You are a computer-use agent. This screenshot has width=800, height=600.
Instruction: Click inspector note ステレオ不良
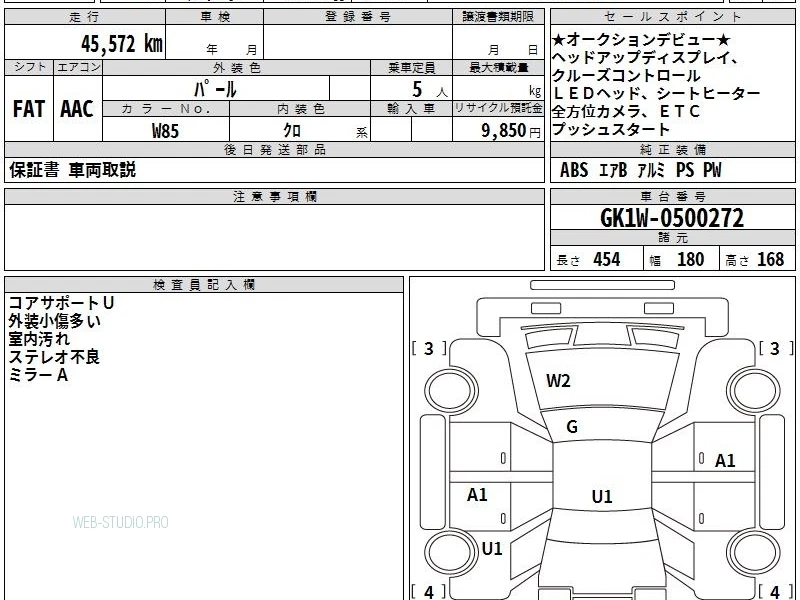54,357
